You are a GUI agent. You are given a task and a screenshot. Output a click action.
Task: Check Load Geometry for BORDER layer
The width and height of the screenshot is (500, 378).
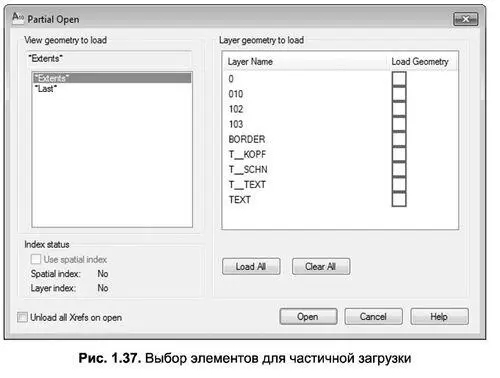pos(399,139)
